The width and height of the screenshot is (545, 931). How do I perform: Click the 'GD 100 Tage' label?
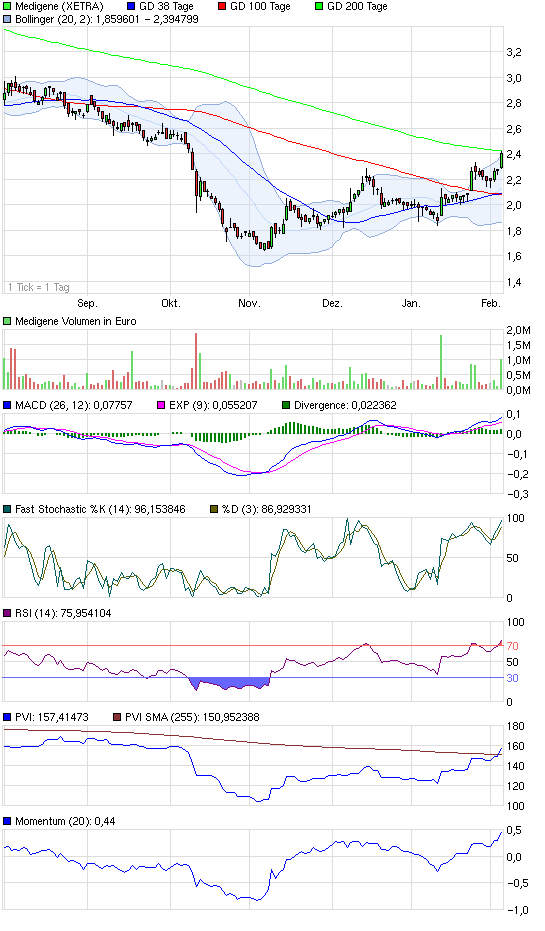[260, 7]
